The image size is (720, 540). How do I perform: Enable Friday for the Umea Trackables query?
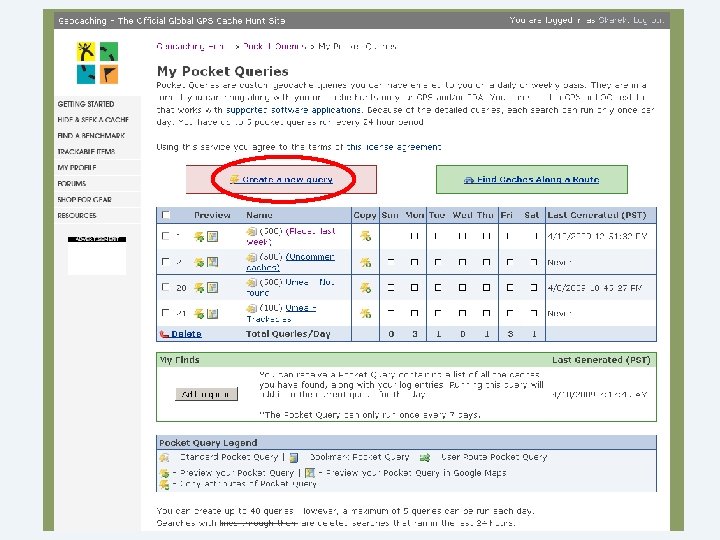pos(510,314)
